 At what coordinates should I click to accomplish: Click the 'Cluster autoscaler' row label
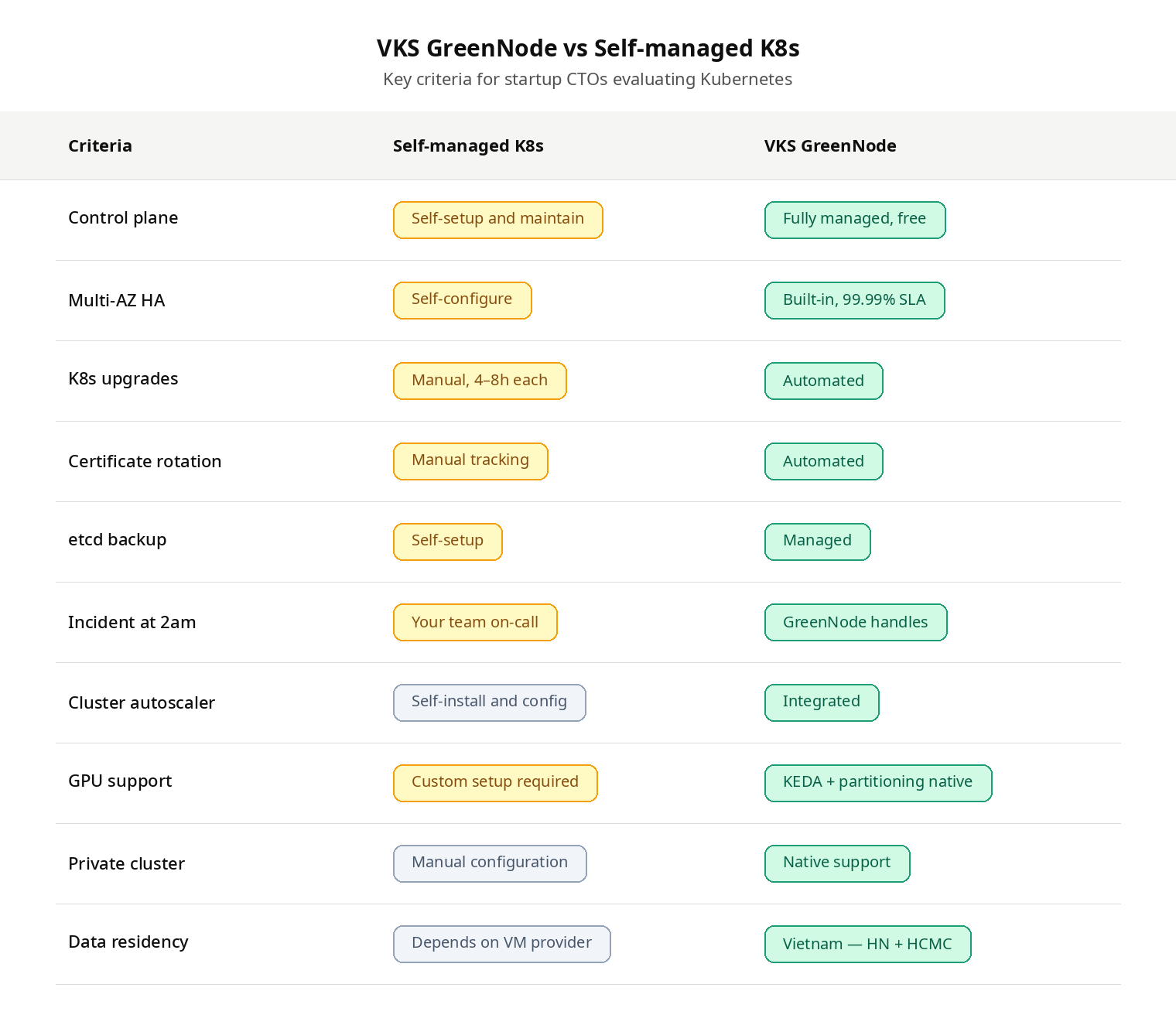[142, 702]
